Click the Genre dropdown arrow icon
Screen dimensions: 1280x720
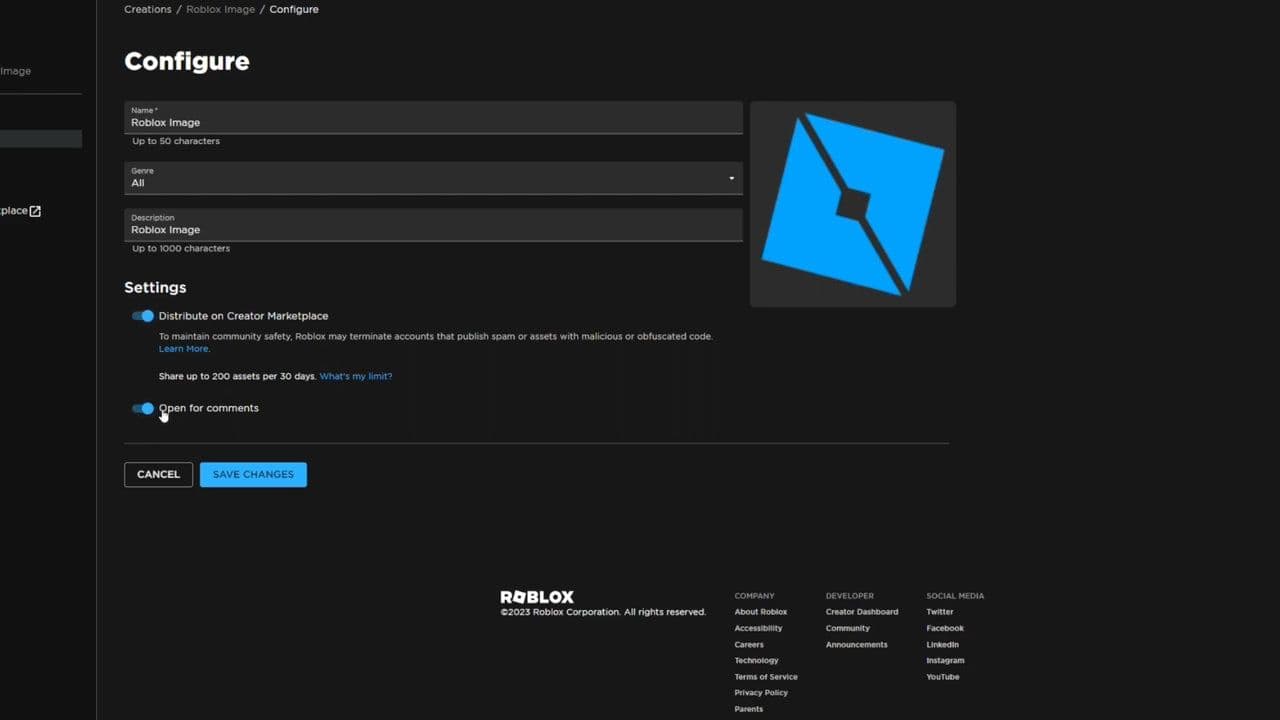731,177
